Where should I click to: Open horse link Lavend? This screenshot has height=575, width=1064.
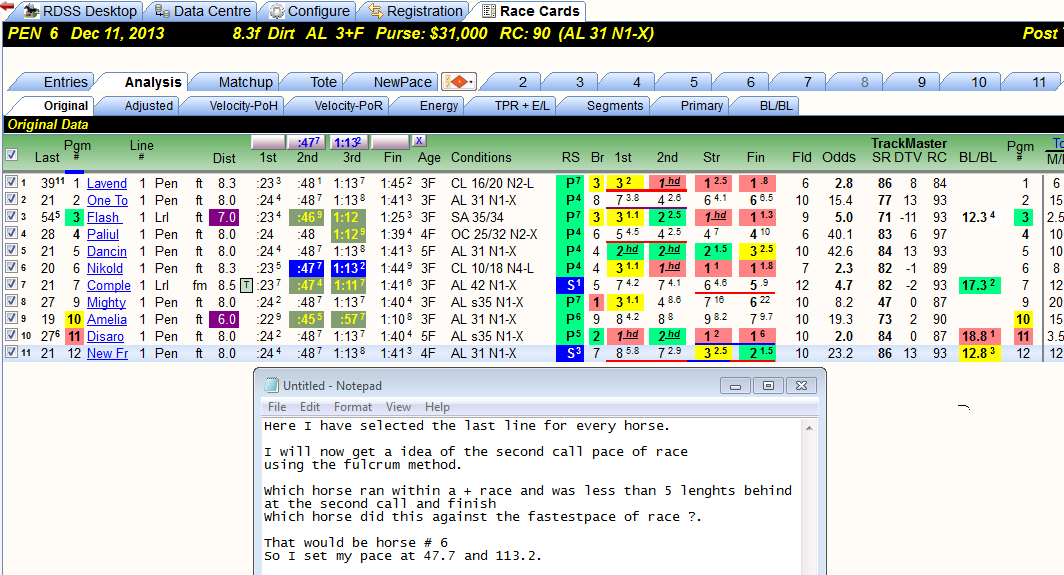[x=107, y=184]
